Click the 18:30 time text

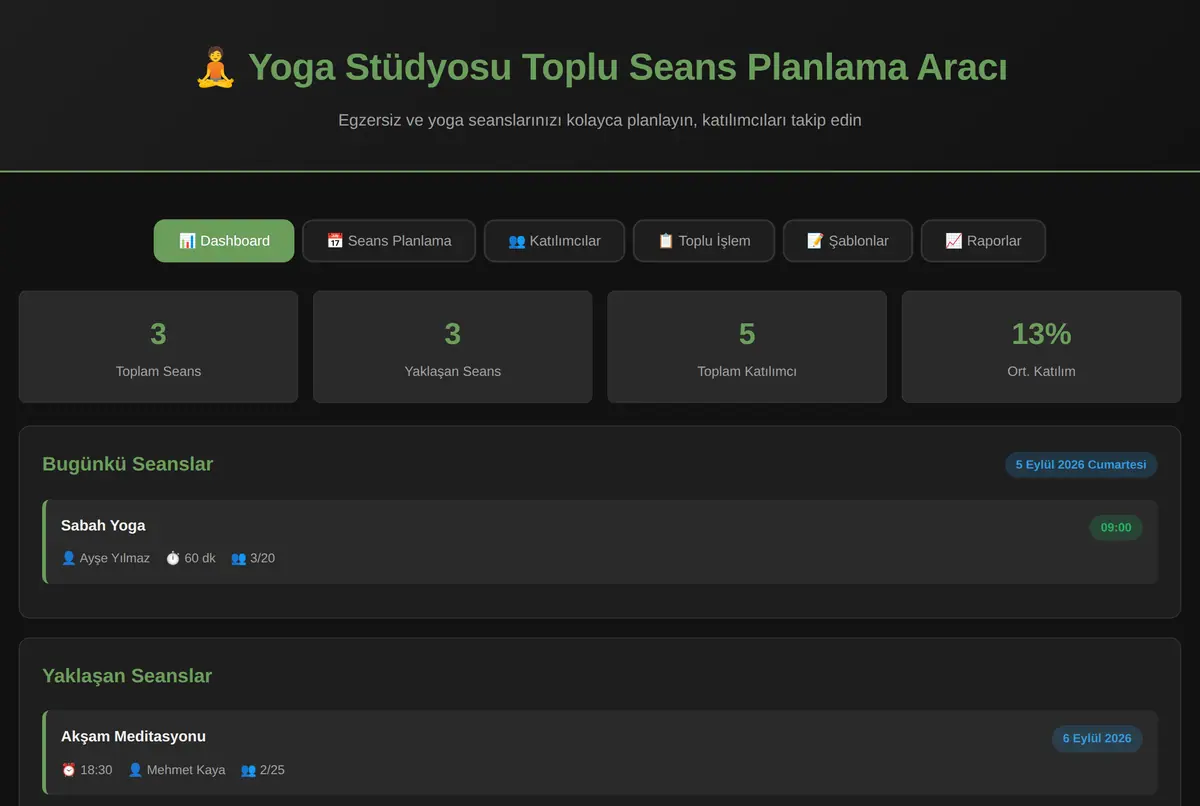[x=96, y=770]
